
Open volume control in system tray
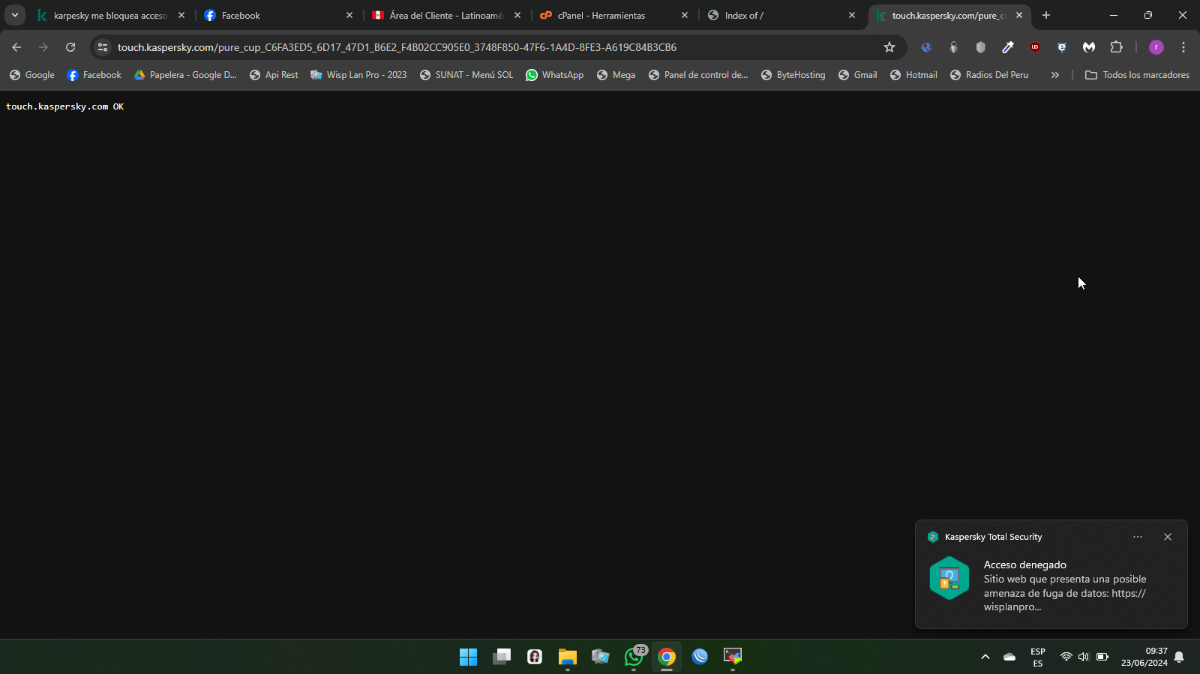coord(1084,657)
